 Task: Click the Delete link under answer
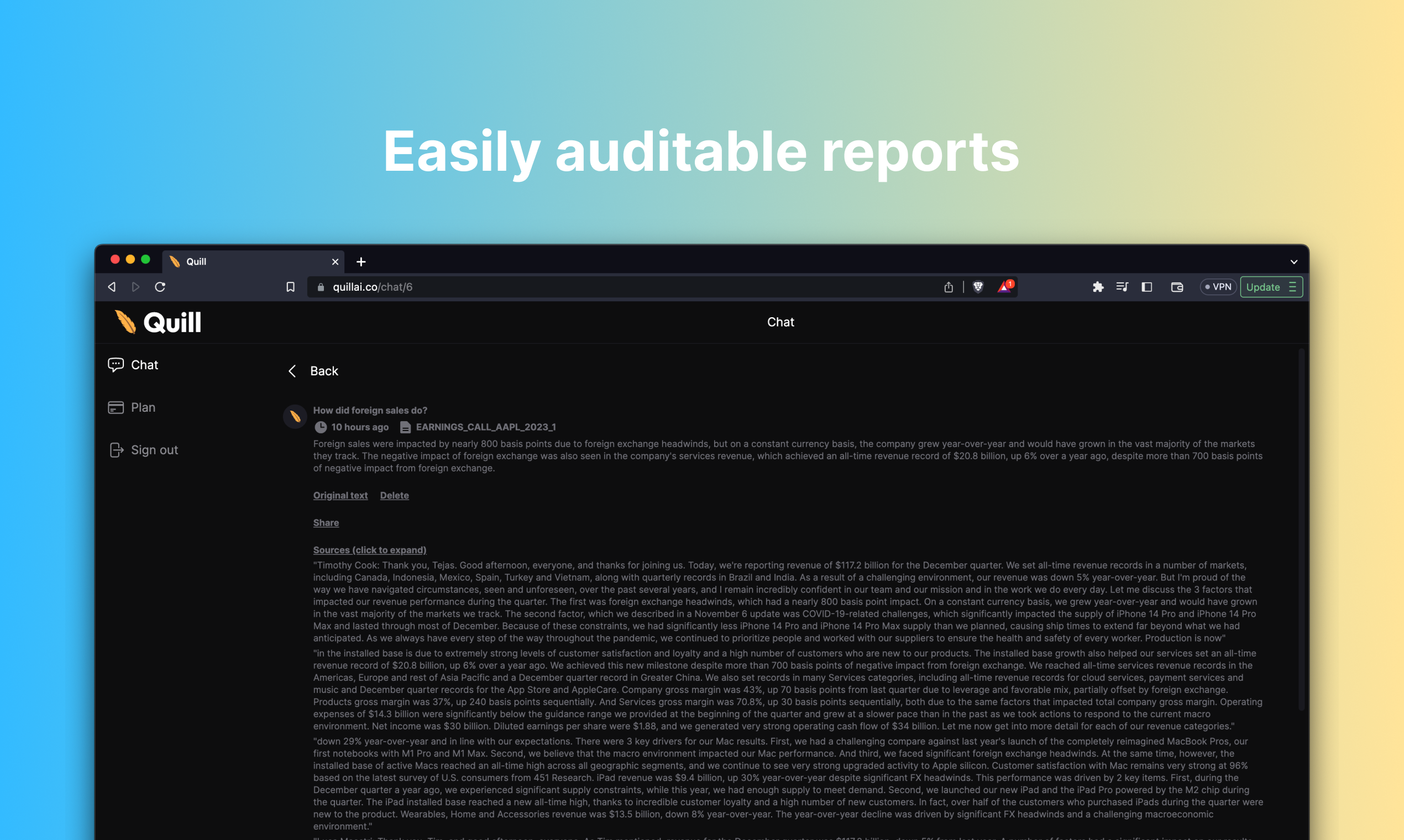coord(394,495)
